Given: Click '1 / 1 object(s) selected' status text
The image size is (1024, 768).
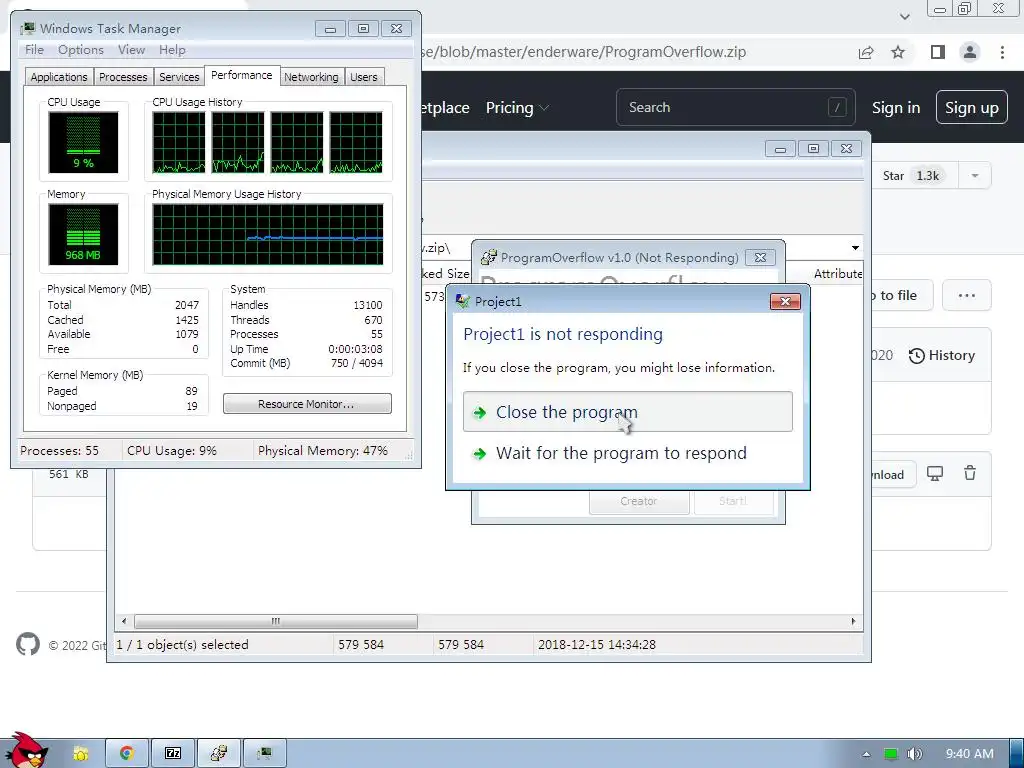Looking at the screenshot, I should pyautogui.click(x=182, y=645).
